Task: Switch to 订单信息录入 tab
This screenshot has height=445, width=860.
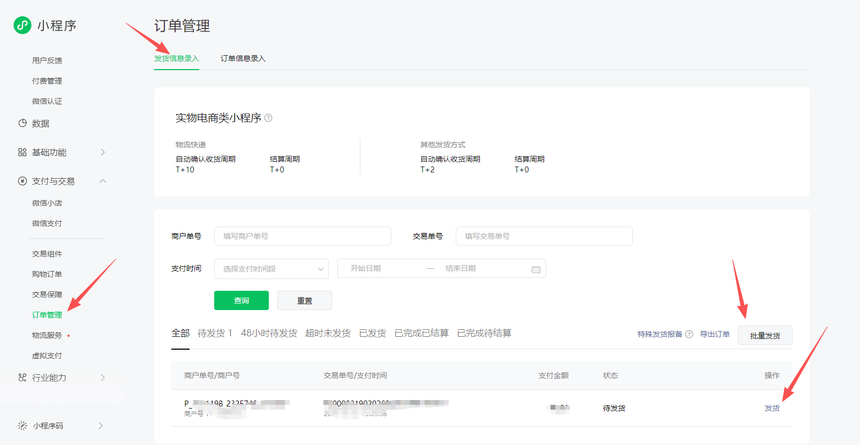Action: click(x=243, y=58)
